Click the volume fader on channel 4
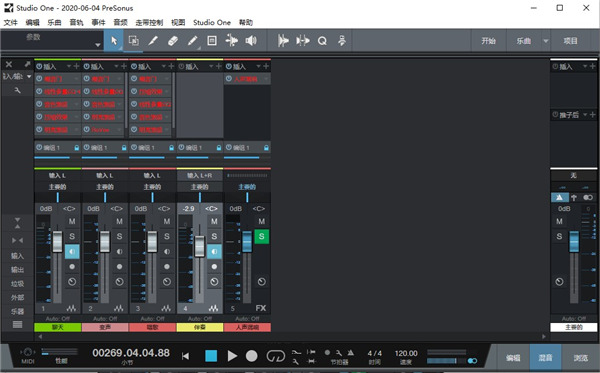 coord(200,246)
